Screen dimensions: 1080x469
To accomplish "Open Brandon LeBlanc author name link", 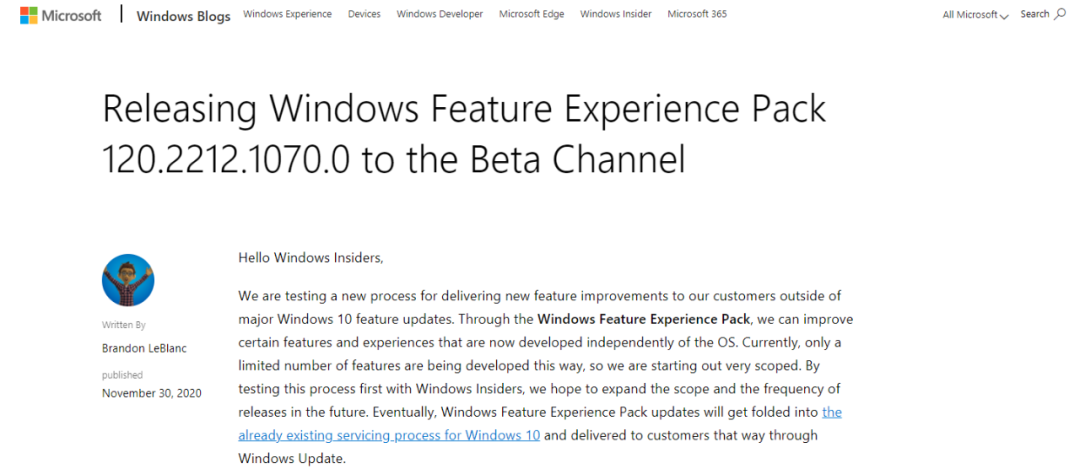I will pos(144,348).
